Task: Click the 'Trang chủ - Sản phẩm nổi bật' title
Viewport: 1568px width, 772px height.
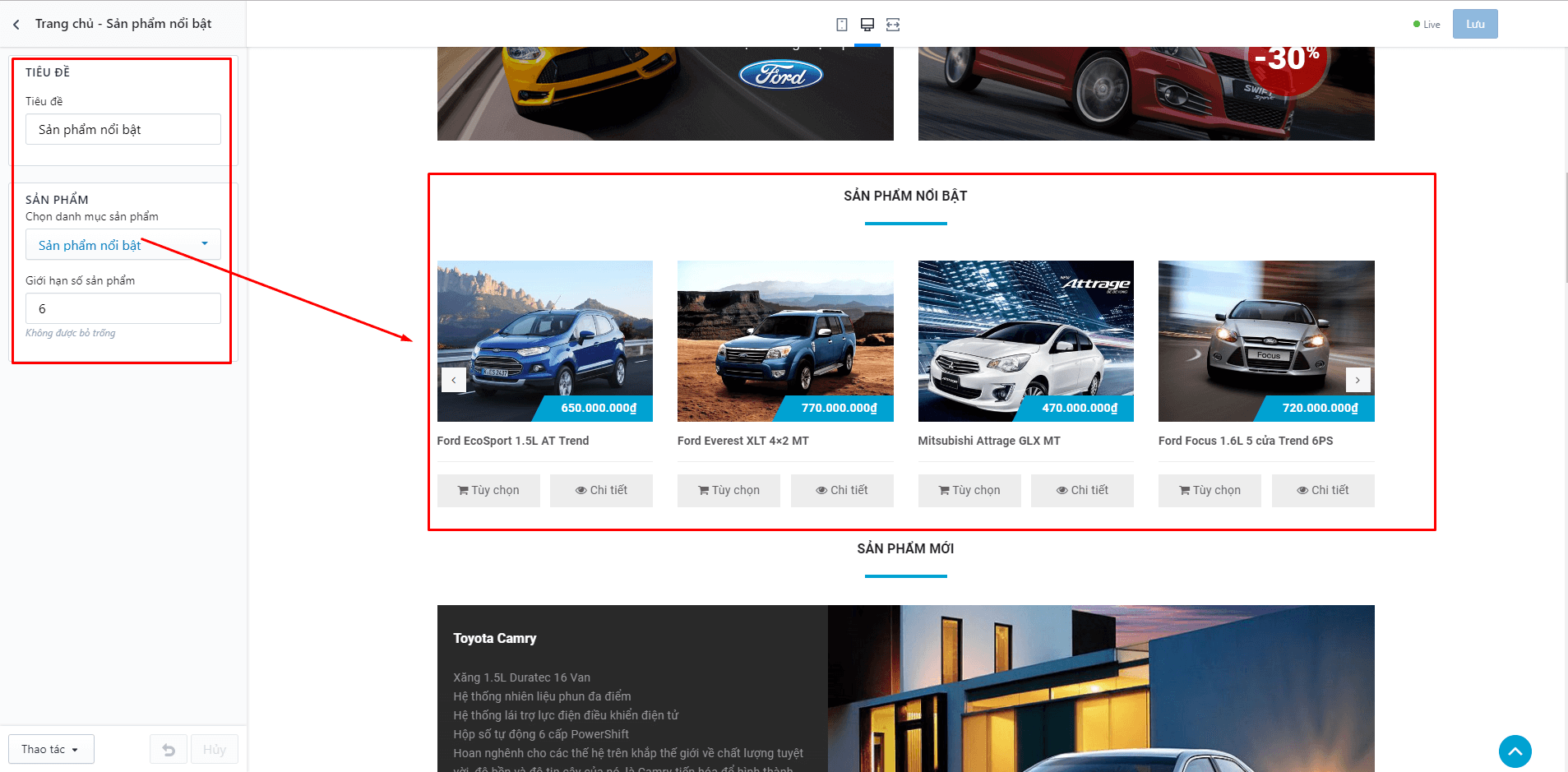Action: (x=123, y=24)
